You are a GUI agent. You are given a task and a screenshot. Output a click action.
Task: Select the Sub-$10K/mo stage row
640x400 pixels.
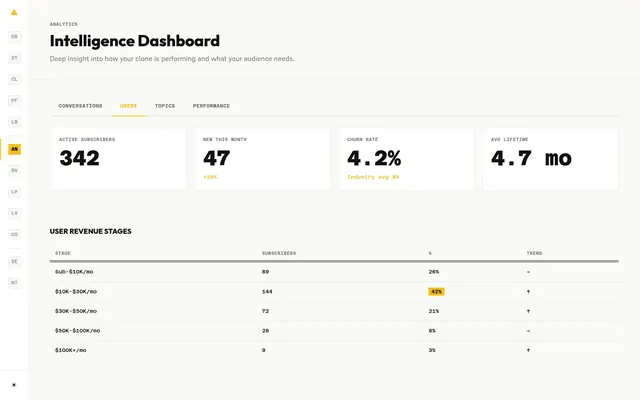(334, 272)
